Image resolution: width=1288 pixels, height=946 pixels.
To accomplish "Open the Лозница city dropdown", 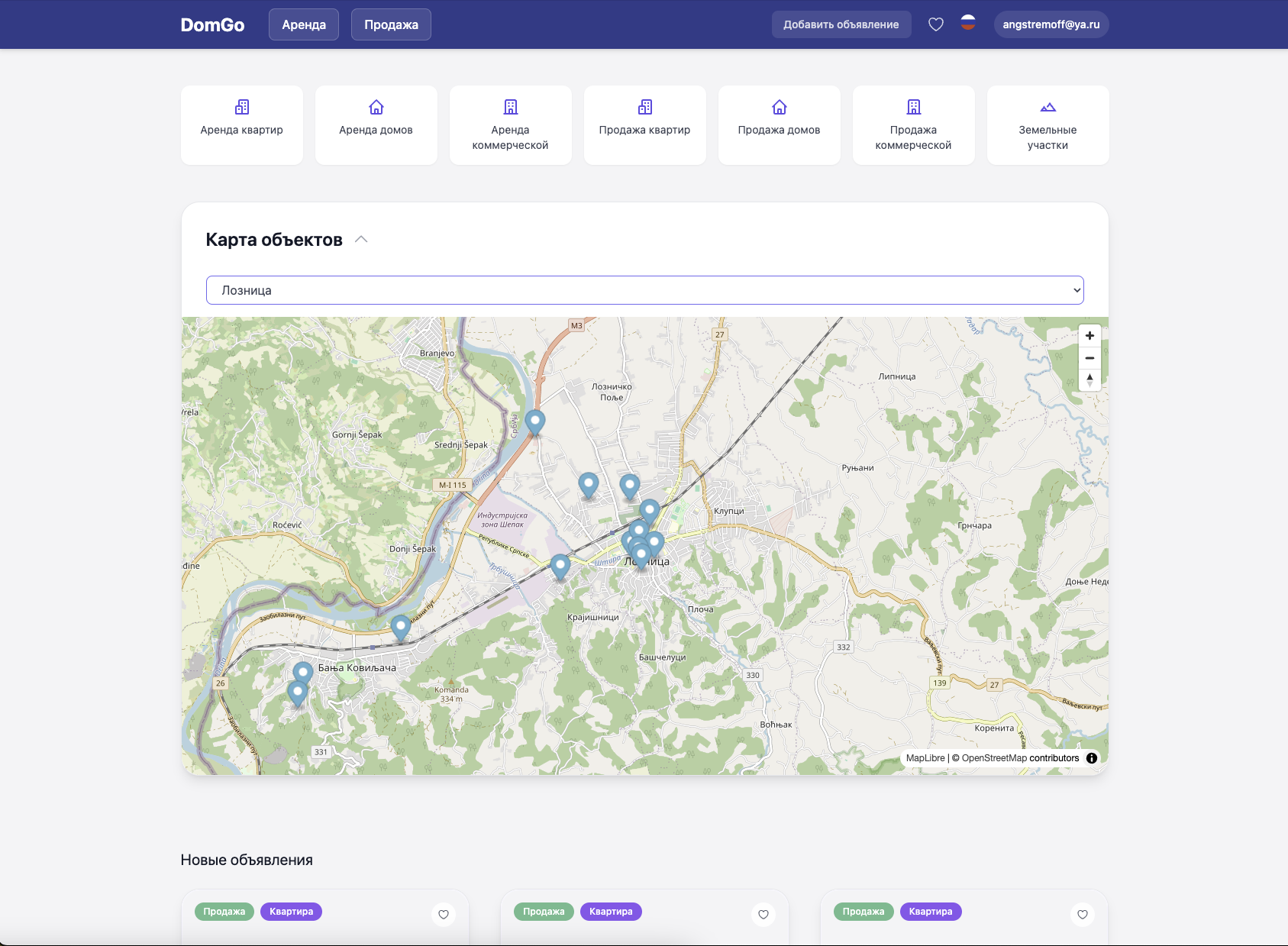I will point(644,290).
